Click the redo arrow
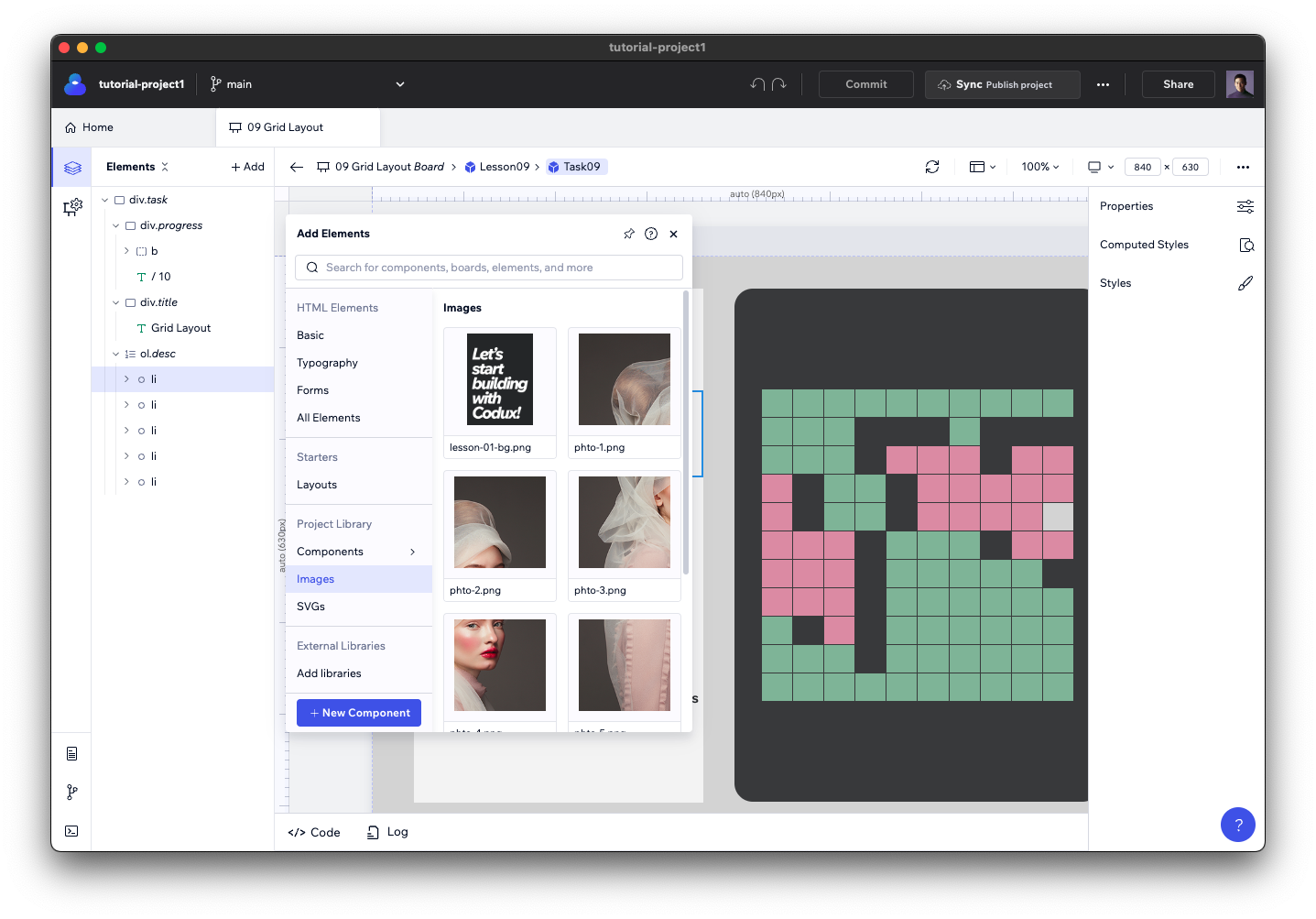This screenshot has height=919, width=1316. click(779, 84)
